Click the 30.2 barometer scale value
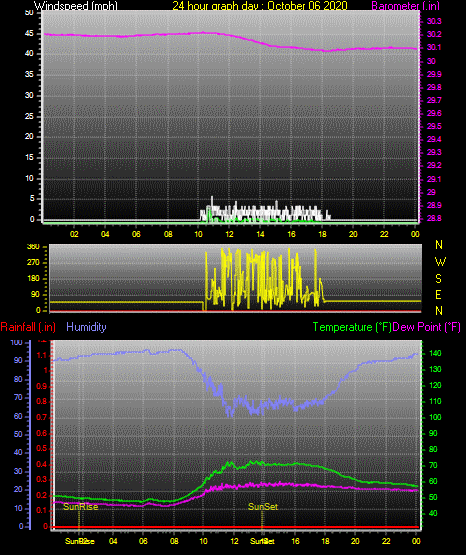The image size is (466, 555). coord(434,34)
